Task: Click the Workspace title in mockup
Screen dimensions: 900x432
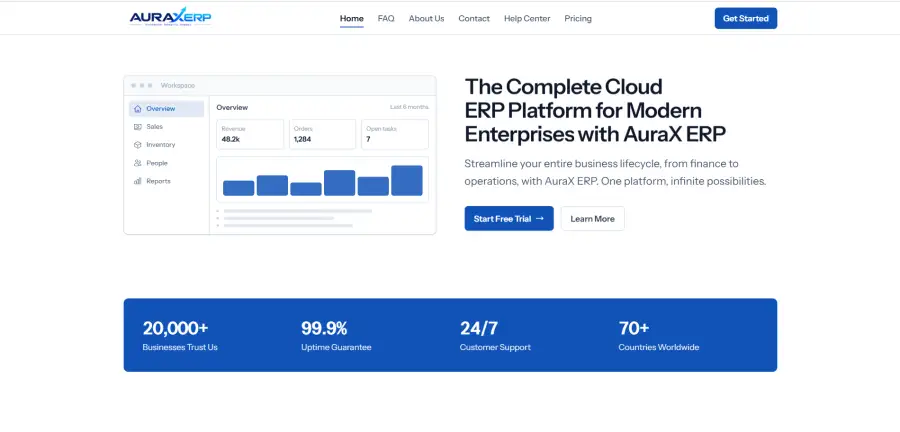Action: pyautogui.click(x=178, y=85)
